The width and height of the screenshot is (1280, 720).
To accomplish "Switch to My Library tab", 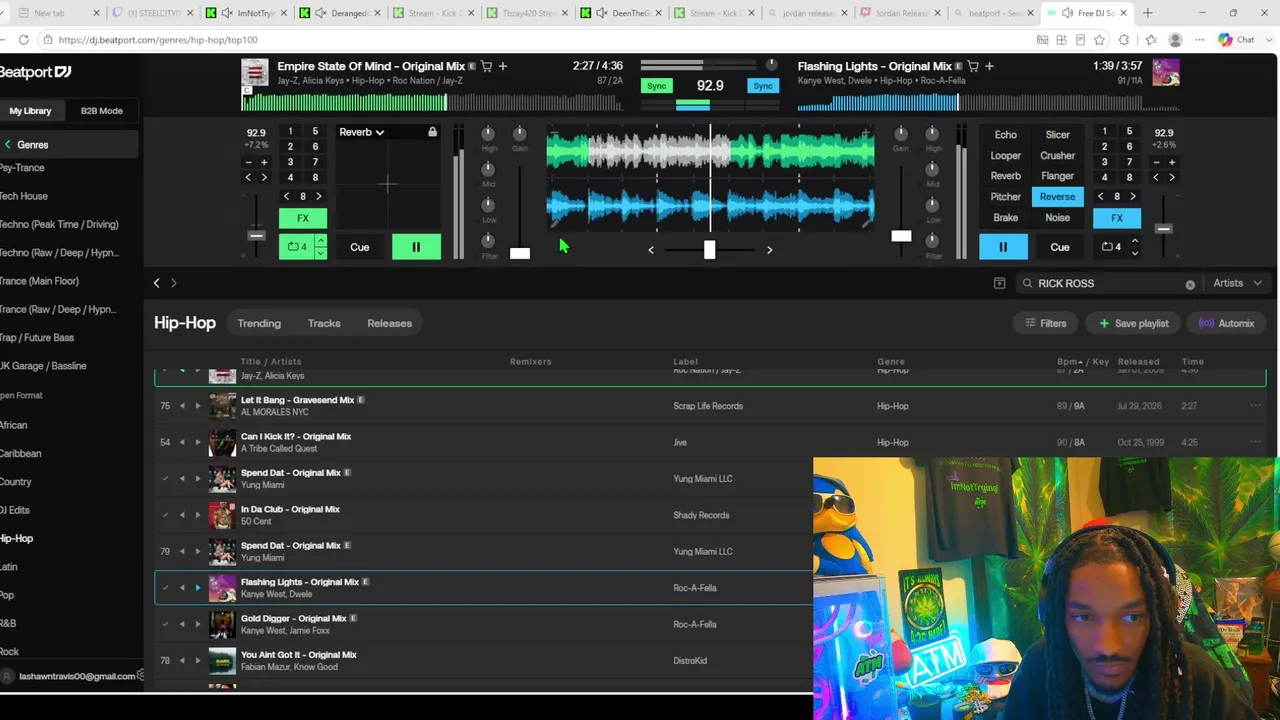I will pyautogui.click(x=30, y=111).
